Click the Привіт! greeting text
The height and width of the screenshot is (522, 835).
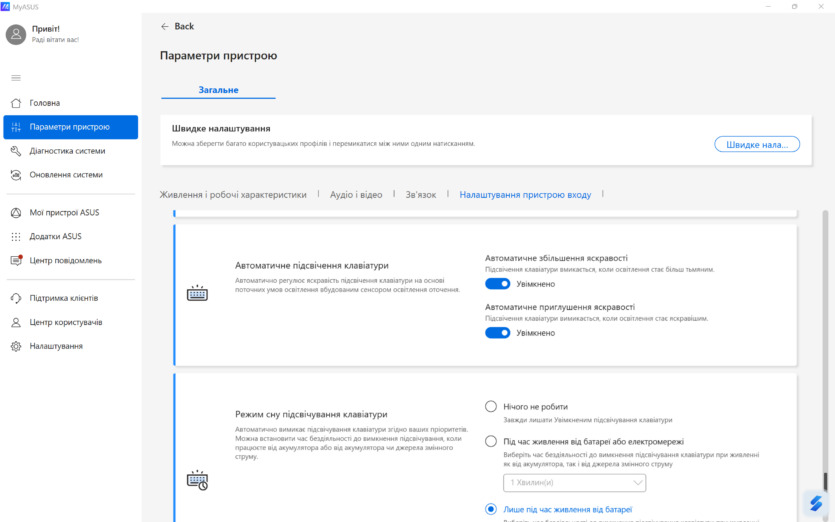(46, 29)
